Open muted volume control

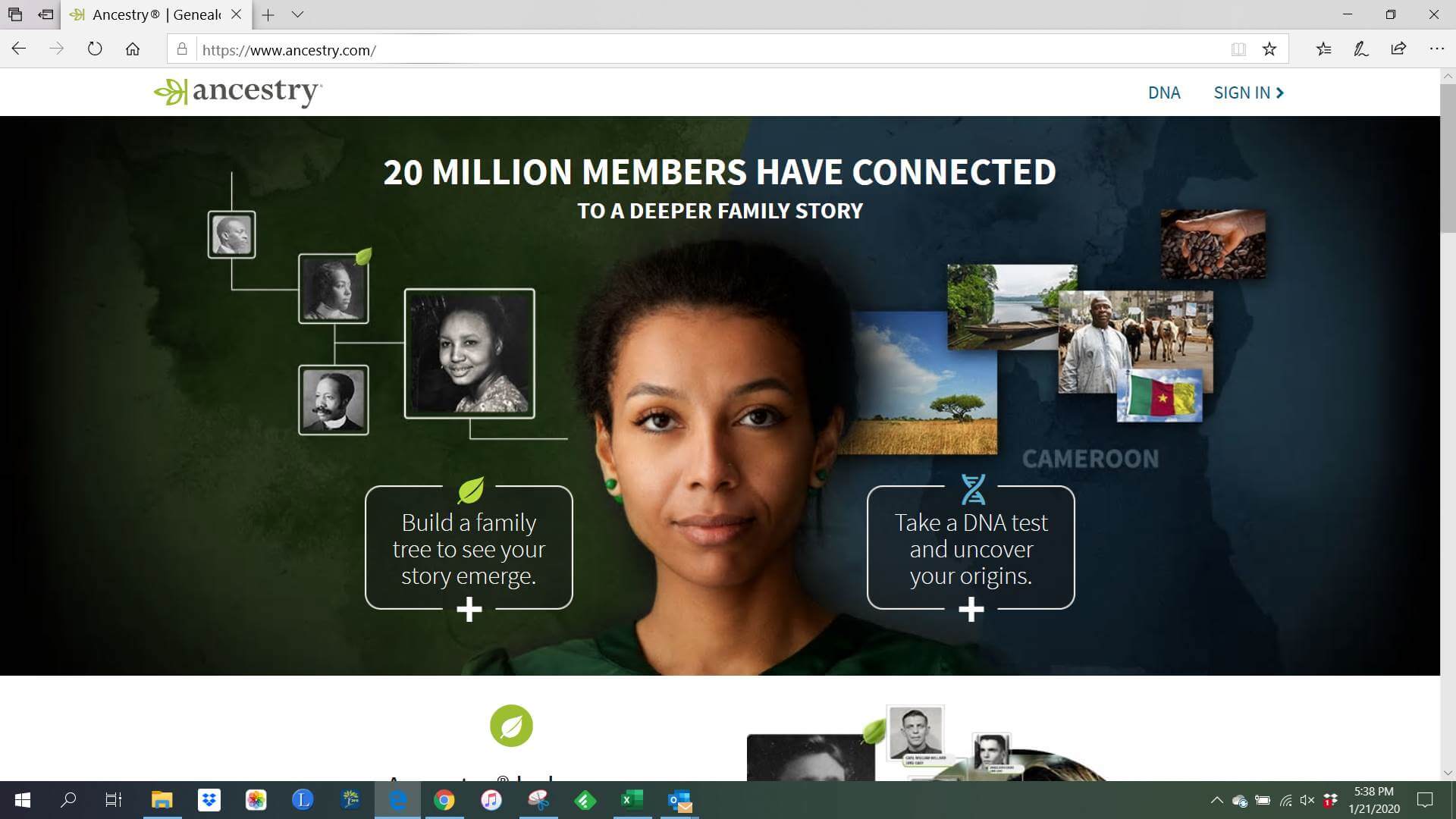click(x=1307, y=800)
